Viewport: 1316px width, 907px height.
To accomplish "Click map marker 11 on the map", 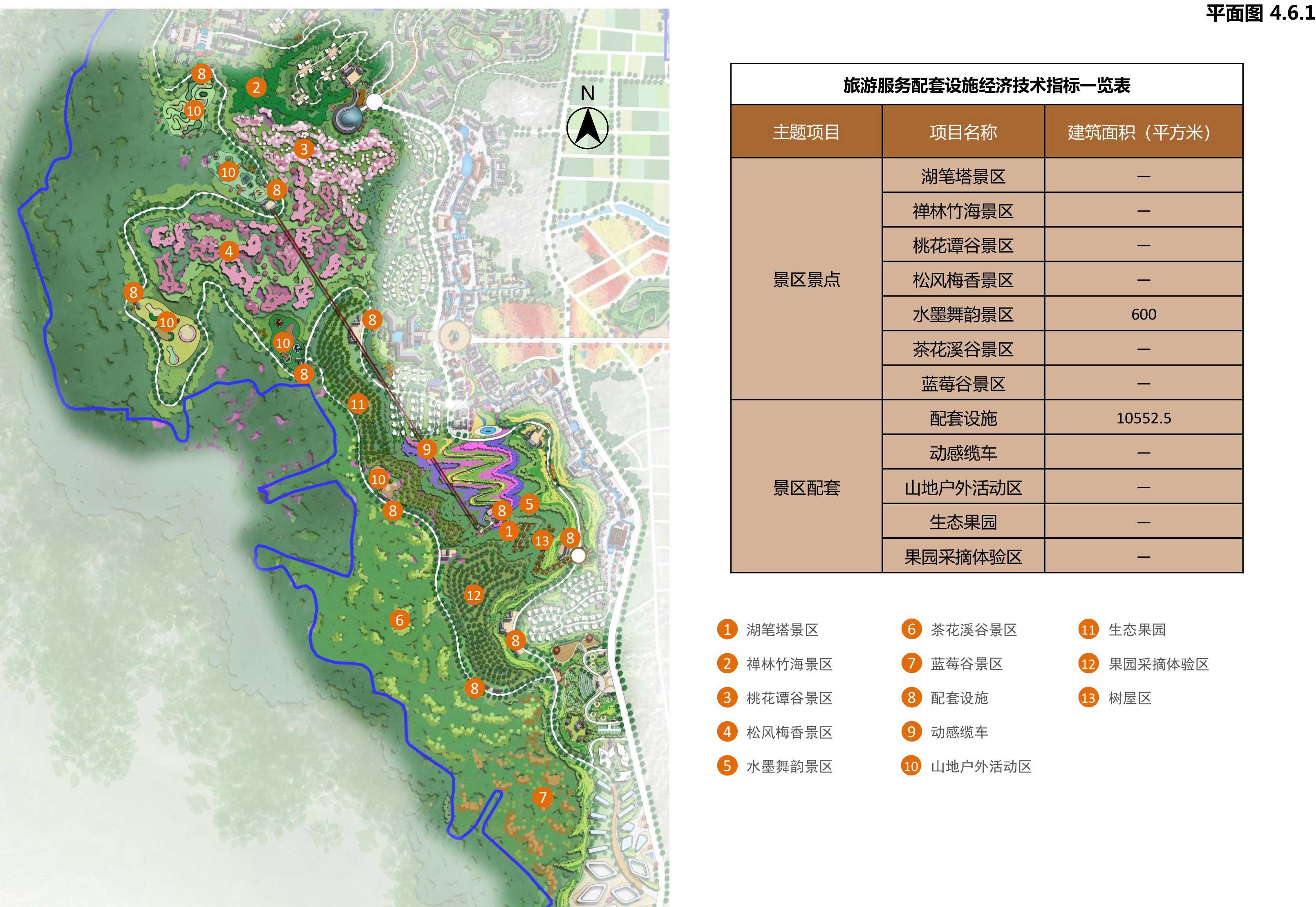I will pos(358,404).
